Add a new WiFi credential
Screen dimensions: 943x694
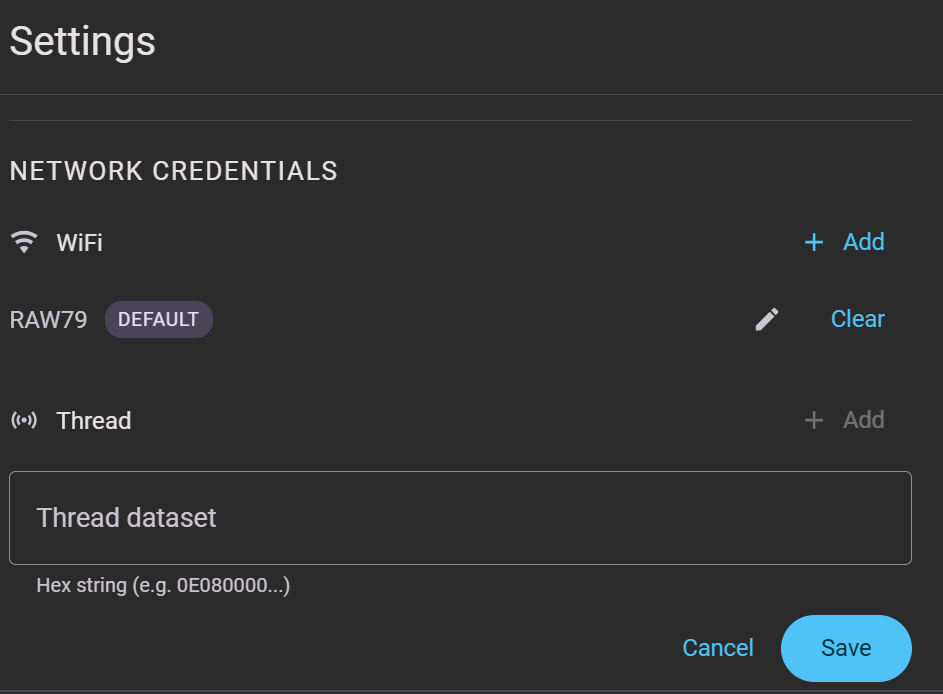point(844,242)
